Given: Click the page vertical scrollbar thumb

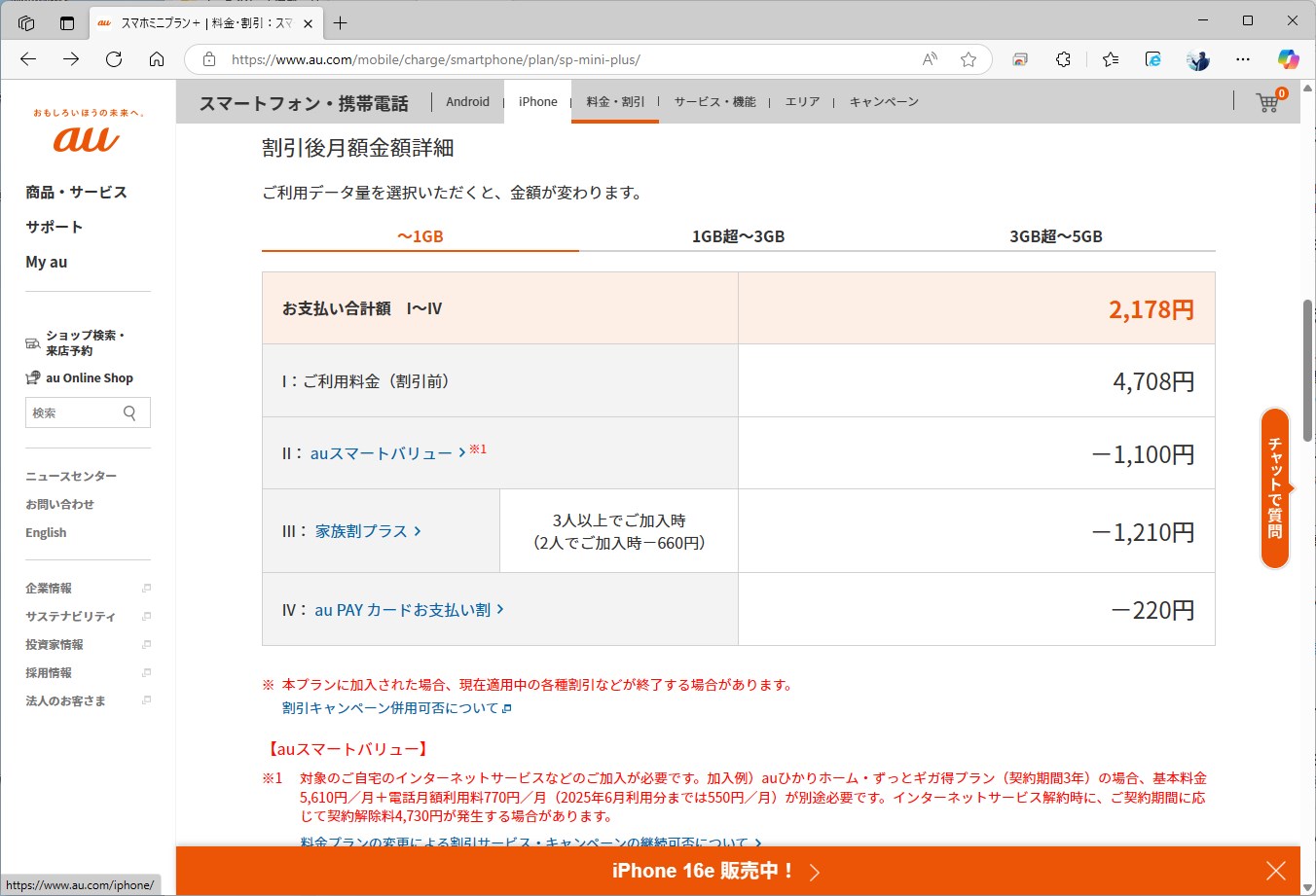Looking at the screenshot, I should click(x=1307, y=370).
